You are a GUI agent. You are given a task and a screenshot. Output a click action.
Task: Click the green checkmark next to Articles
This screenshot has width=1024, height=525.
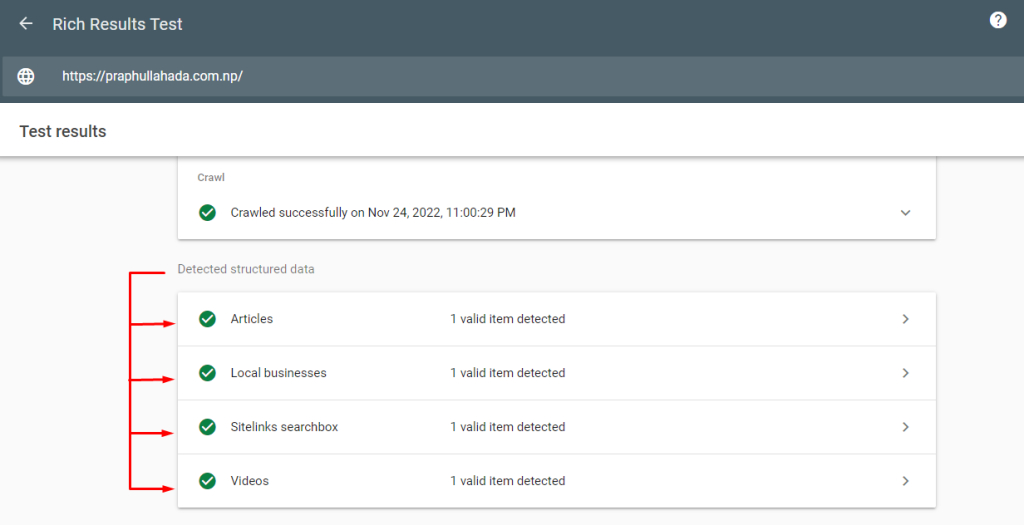pos(207,319)
